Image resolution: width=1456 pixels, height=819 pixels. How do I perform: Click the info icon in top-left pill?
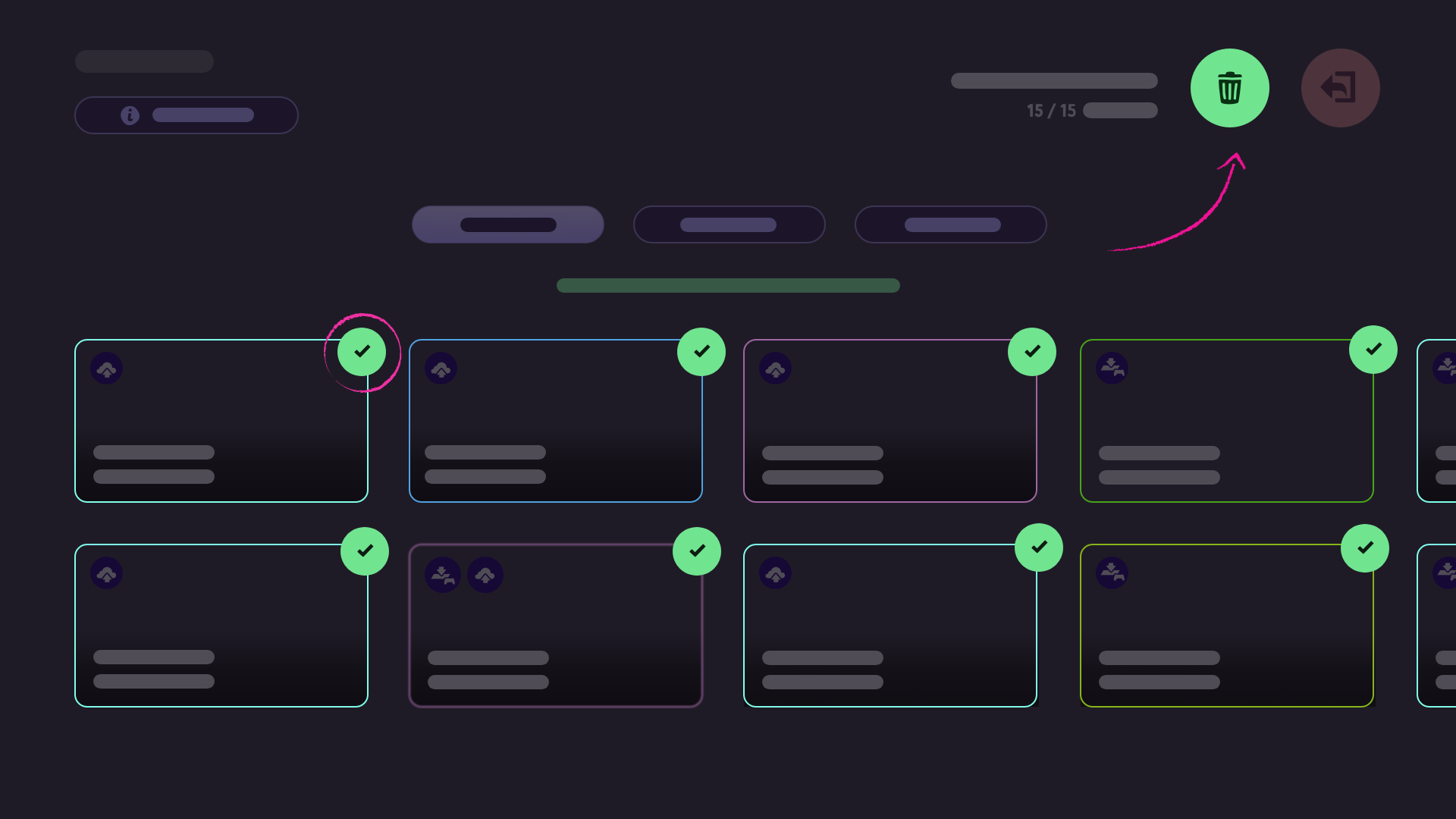click(x=130, y=115)
